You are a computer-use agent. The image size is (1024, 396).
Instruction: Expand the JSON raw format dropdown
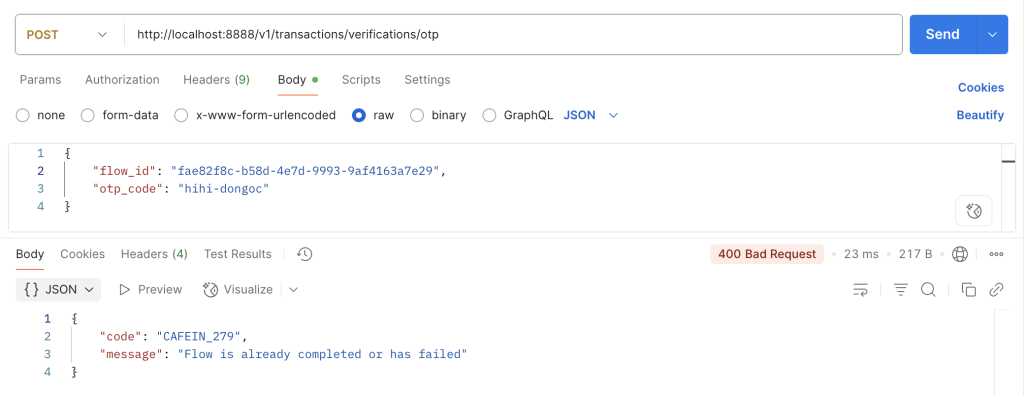(590, 115)
